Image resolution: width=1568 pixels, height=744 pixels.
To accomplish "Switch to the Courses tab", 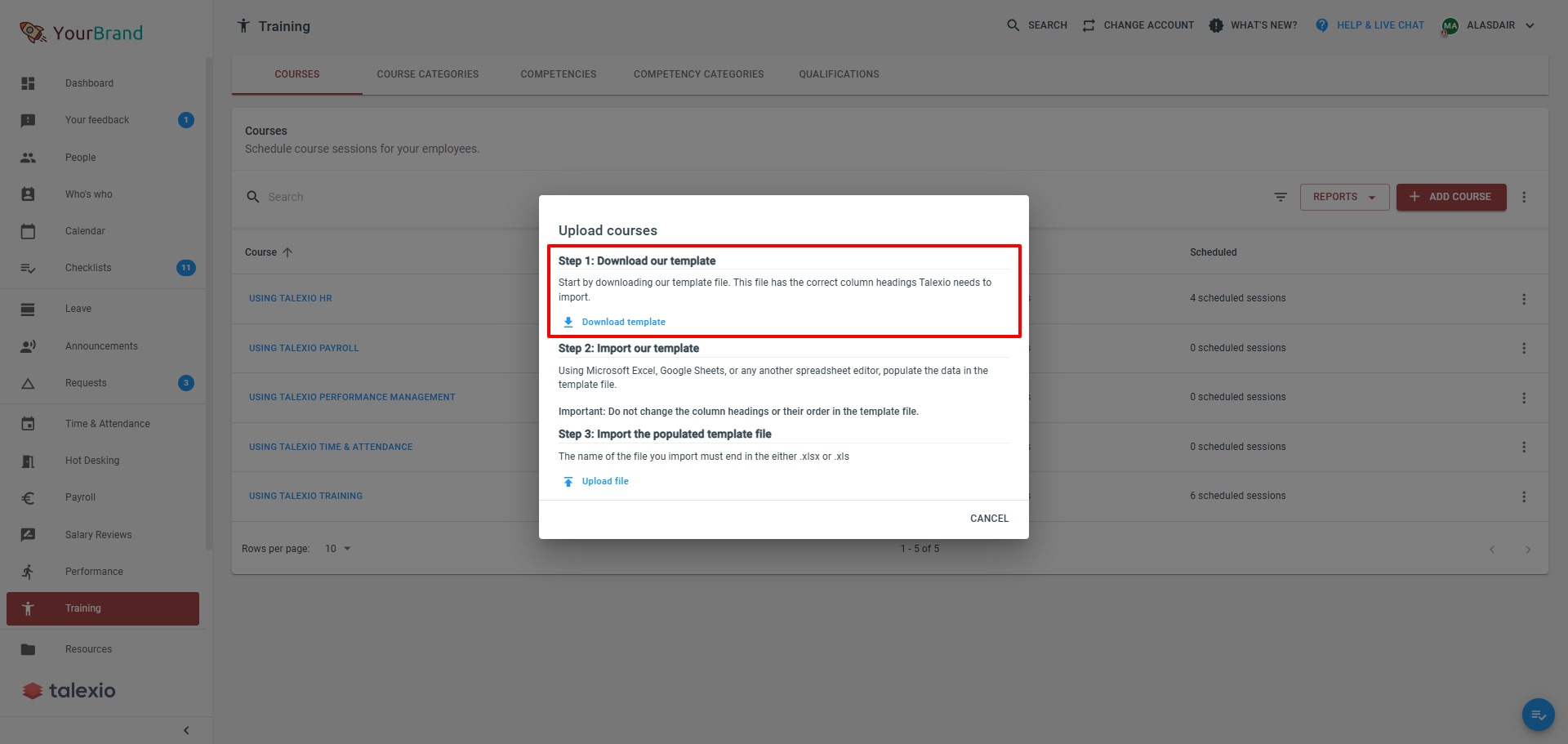I will [x=297, y=74].
